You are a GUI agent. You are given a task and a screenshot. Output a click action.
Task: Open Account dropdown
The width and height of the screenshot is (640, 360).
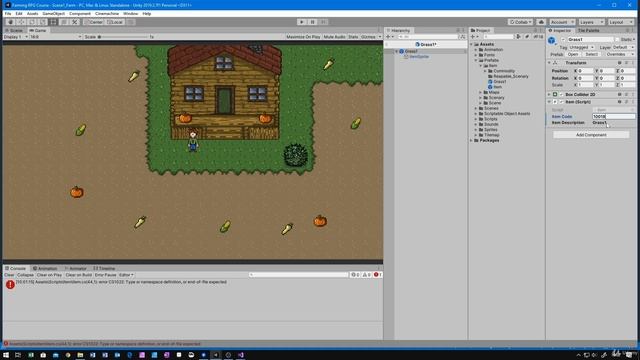pyautogui.click(x=561, y=22)
